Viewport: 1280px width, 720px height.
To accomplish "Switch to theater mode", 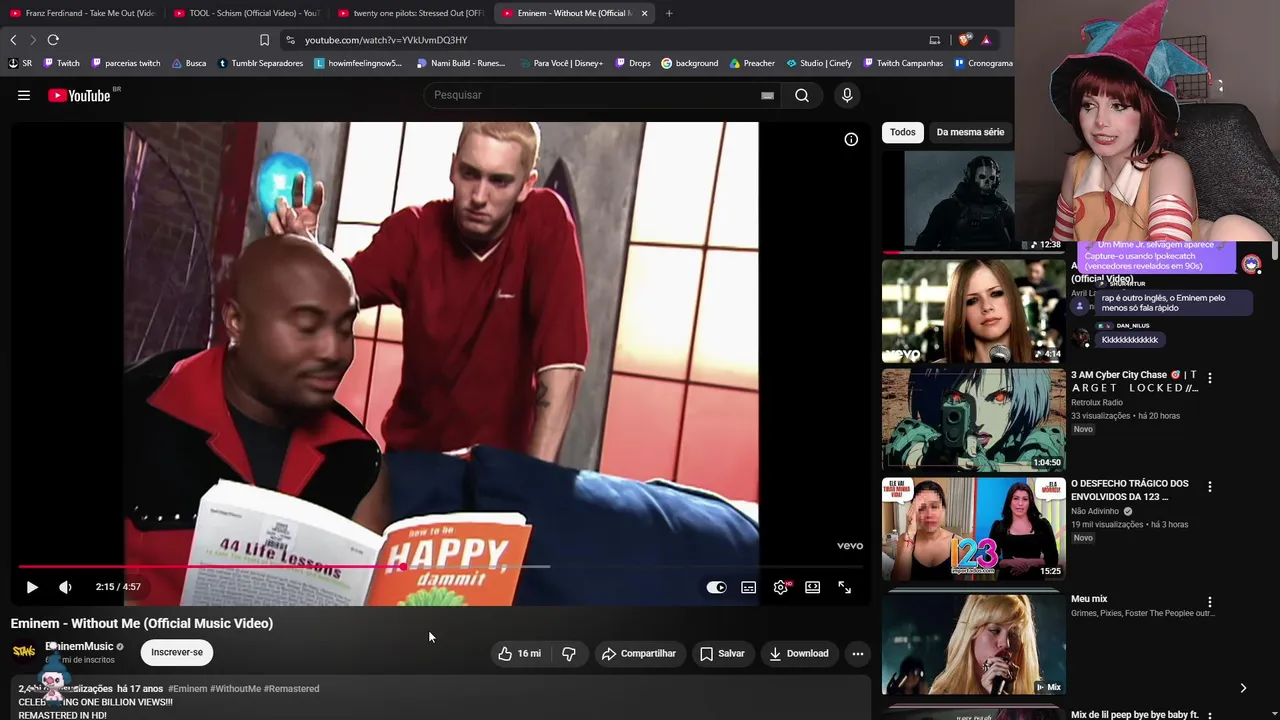I will pos(813,587).
